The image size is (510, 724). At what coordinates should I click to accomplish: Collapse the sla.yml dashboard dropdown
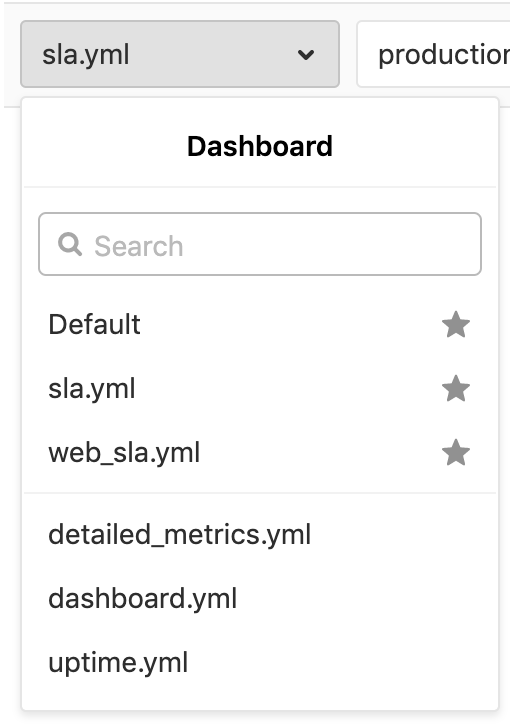point(180,54)
